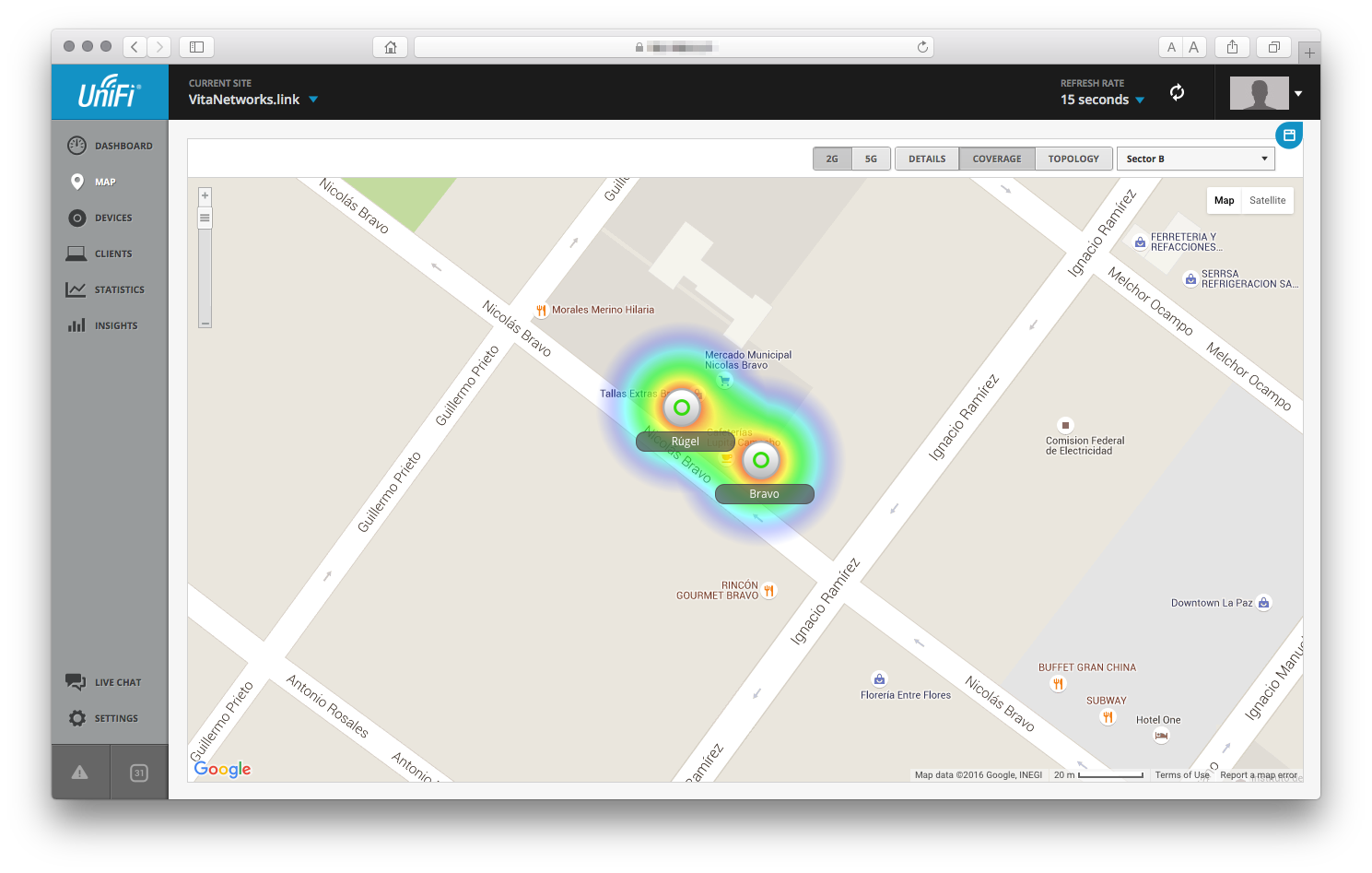Refresh the map data manually
The width and height of the screenshot is (1372, 873).
1177,92
